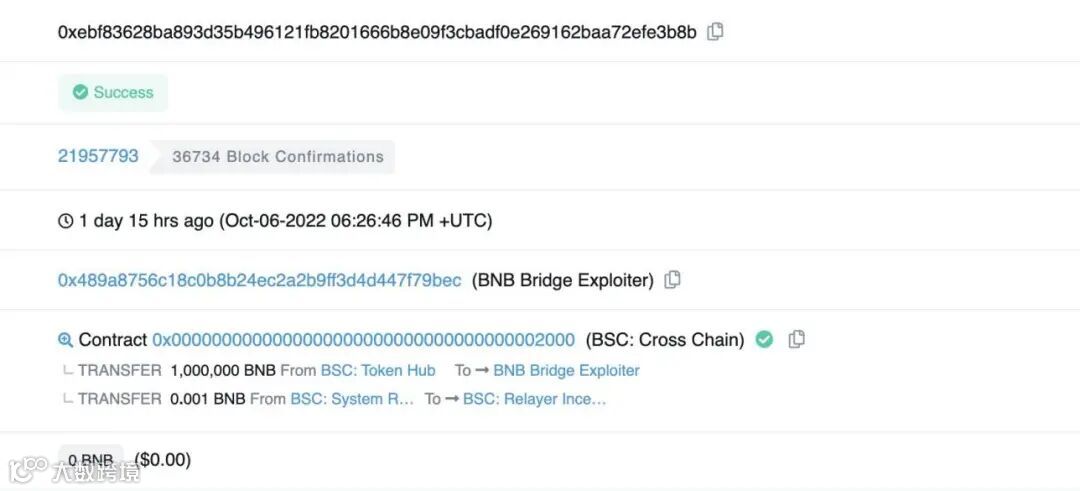Click the clock icon before timestamp

coord(66,221)
